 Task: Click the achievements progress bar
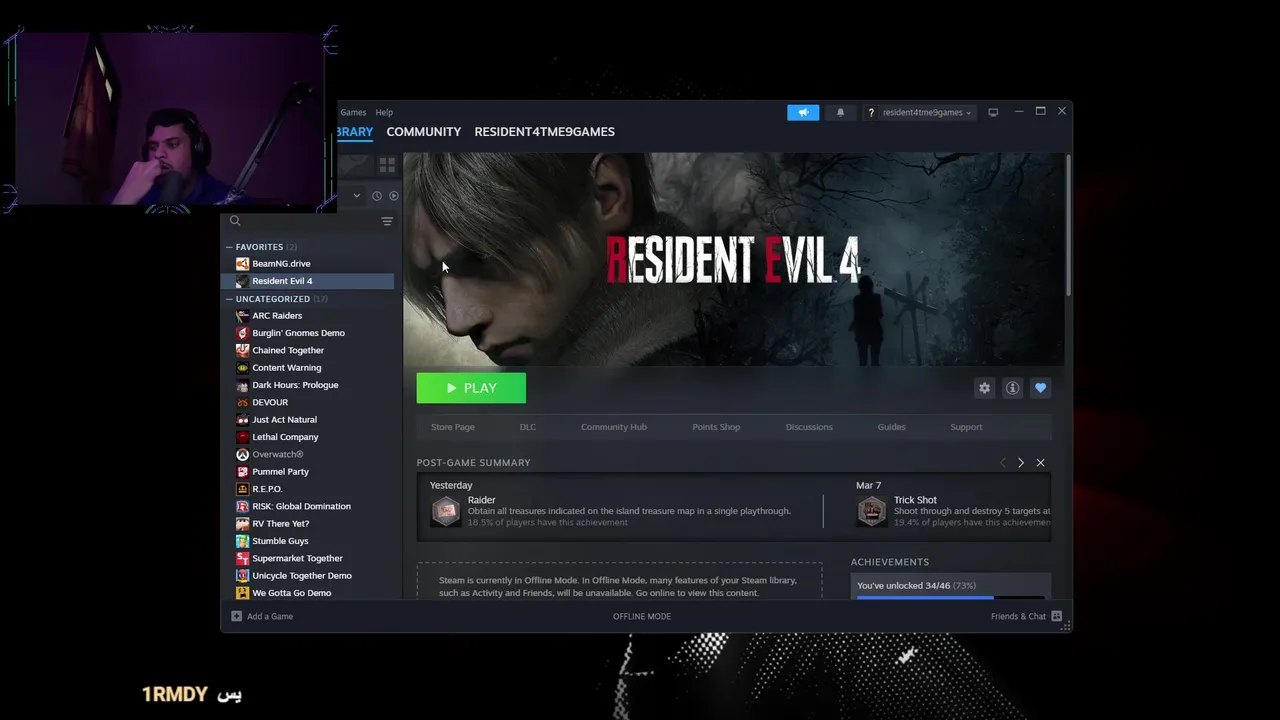coord(950,597)
